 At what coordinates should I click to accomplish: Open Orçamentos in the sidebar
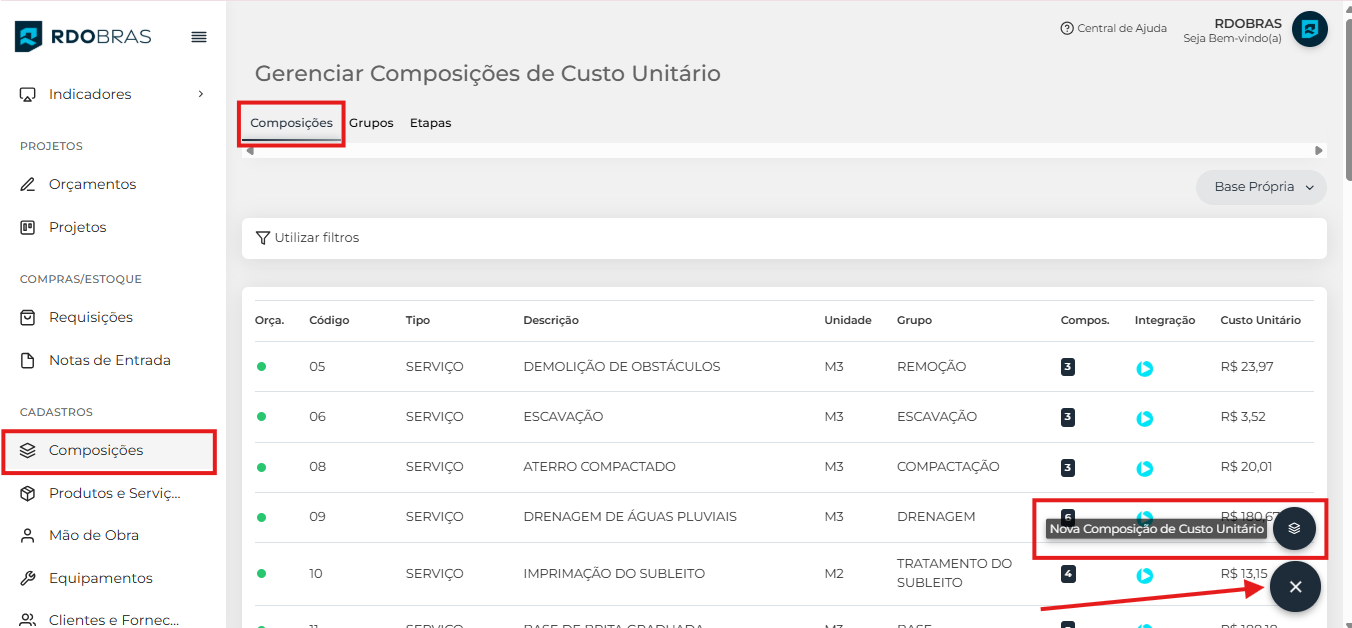point(92,184)
